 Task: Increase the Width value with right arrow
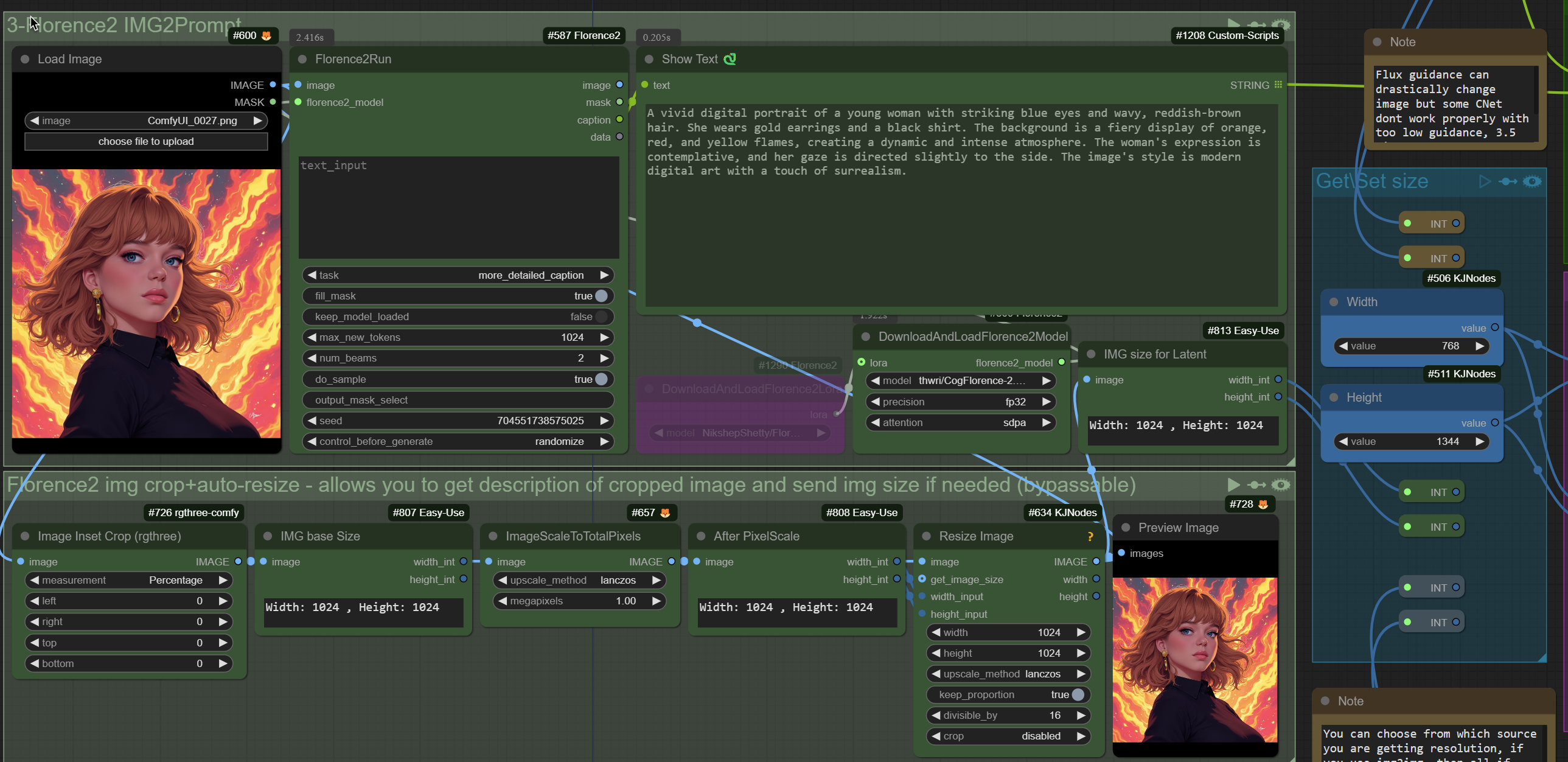(1480, 346)
